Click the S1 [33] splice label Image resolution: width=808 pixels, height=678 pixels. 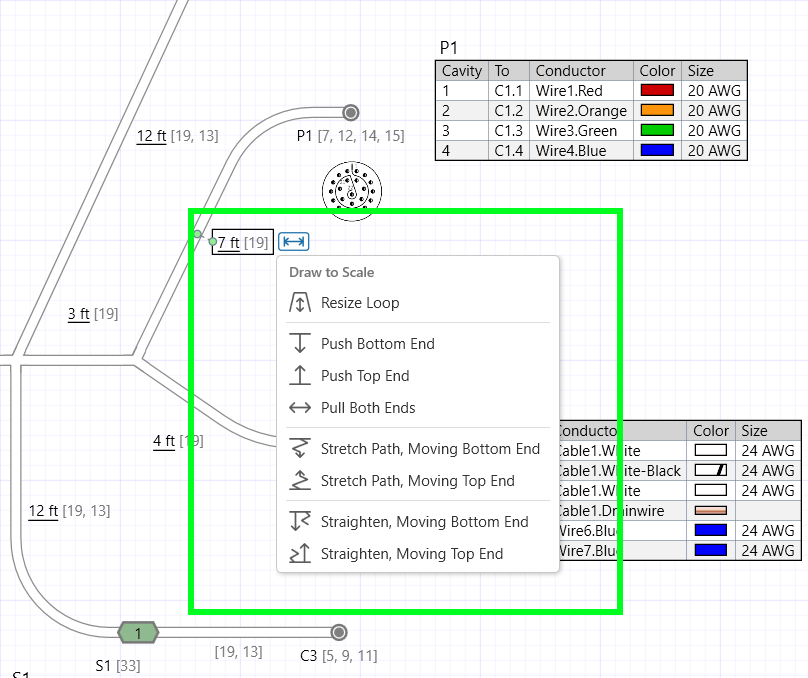[118, 666]
